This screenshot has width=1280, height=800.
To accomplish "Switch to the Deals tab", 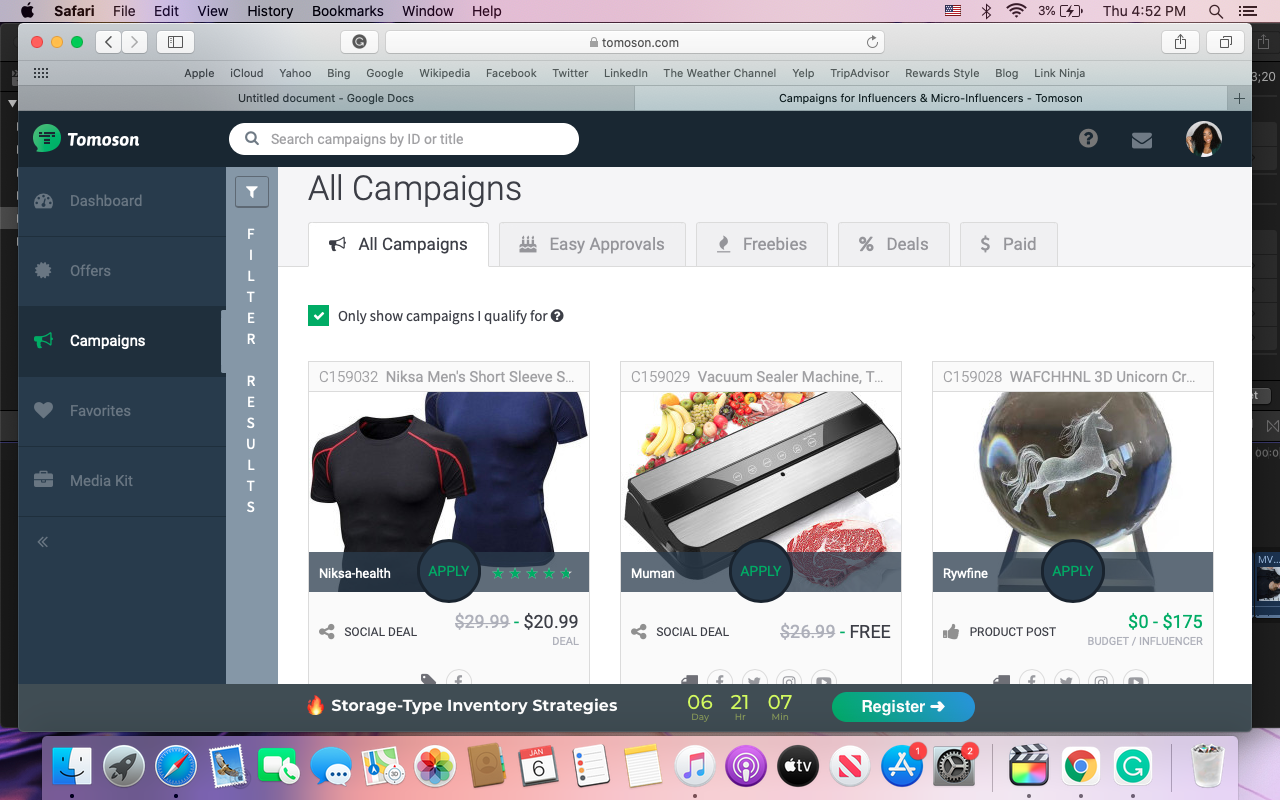I will 893,244.
